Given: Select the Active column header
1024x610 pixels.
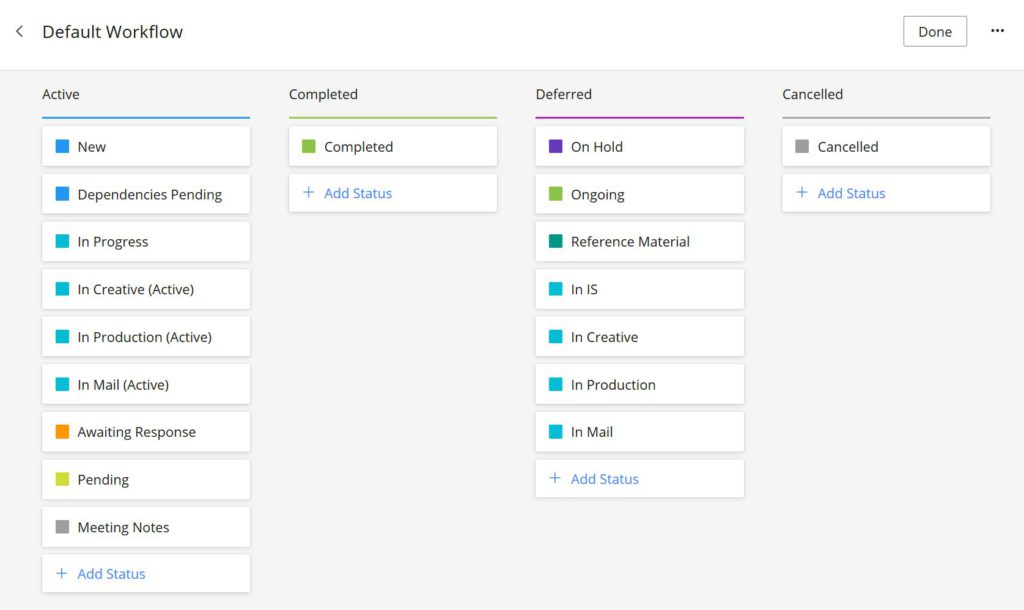Looking at the screenshot, I should tap(60, 94).
